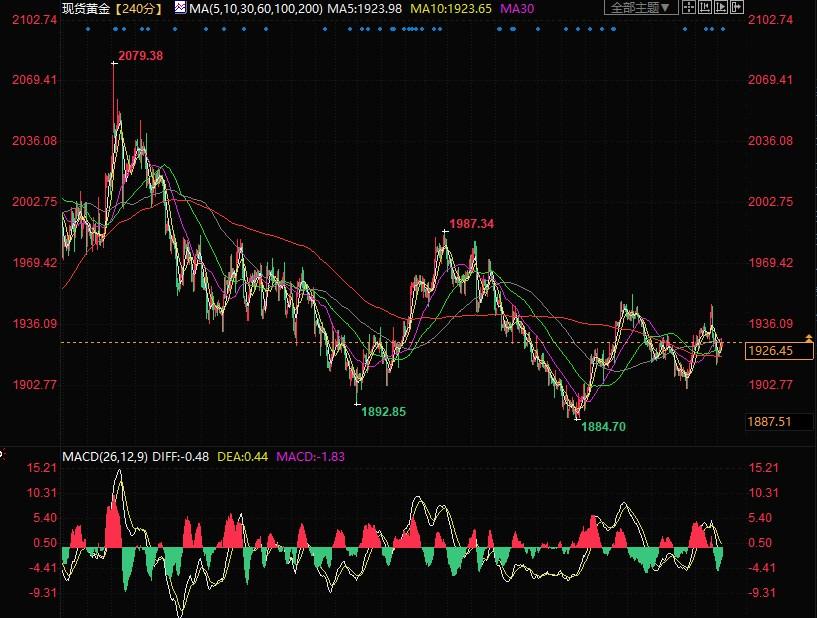Screen dimensions: 817x618
Task: Click the MA5:1923.98 legend value
Action: (365, 8)
